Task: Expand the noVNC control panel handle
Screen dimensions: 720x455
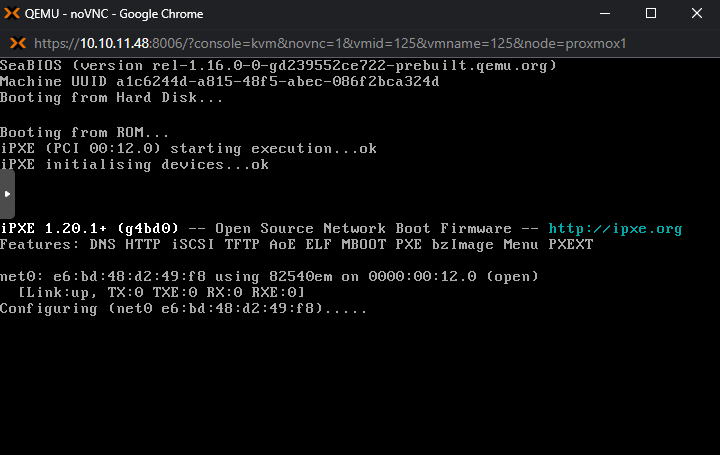Action: pyautogui.click(x=7, y=186)
